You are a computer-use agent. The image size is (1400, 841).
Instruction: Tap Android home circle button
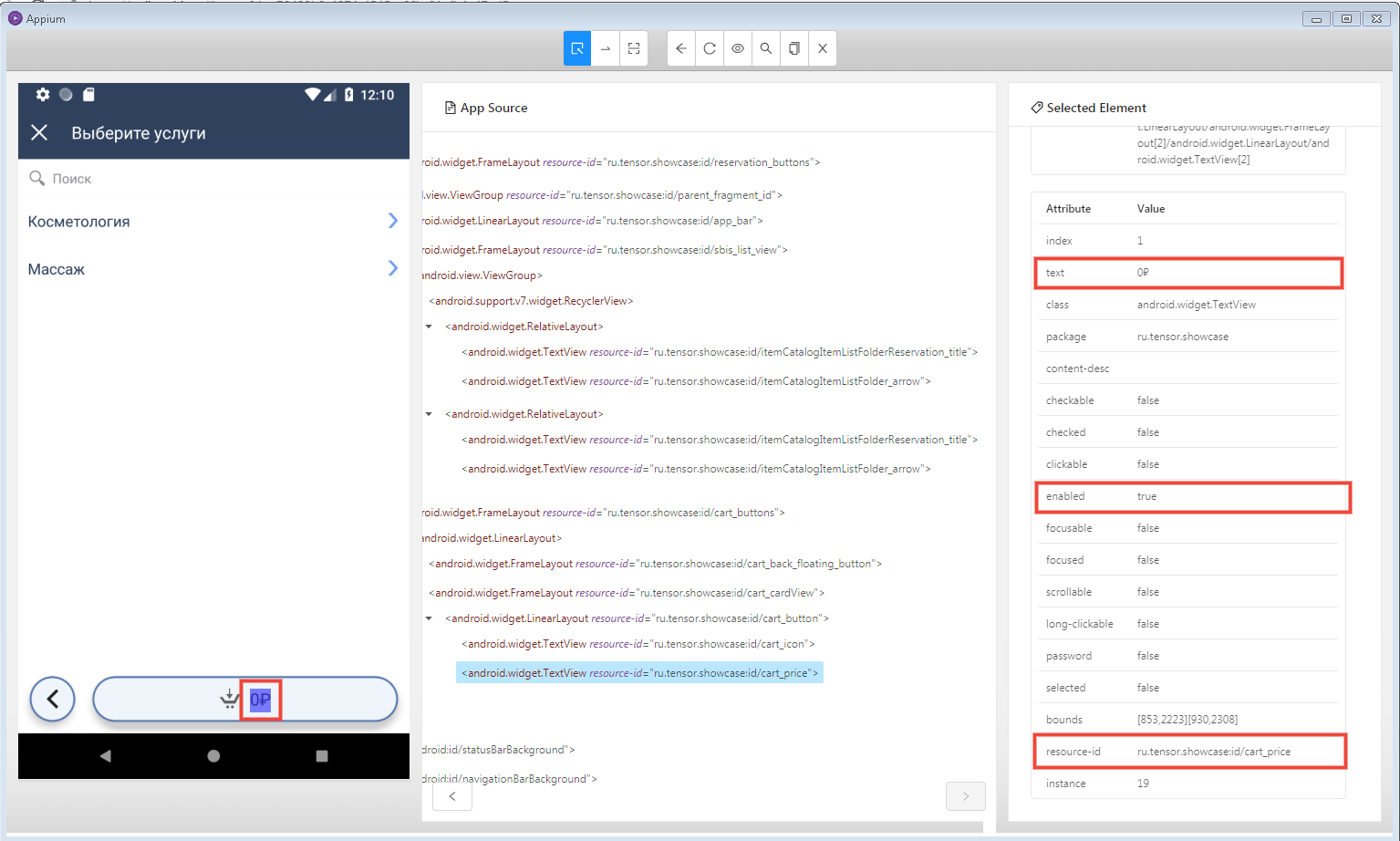(x=213, y=756)
